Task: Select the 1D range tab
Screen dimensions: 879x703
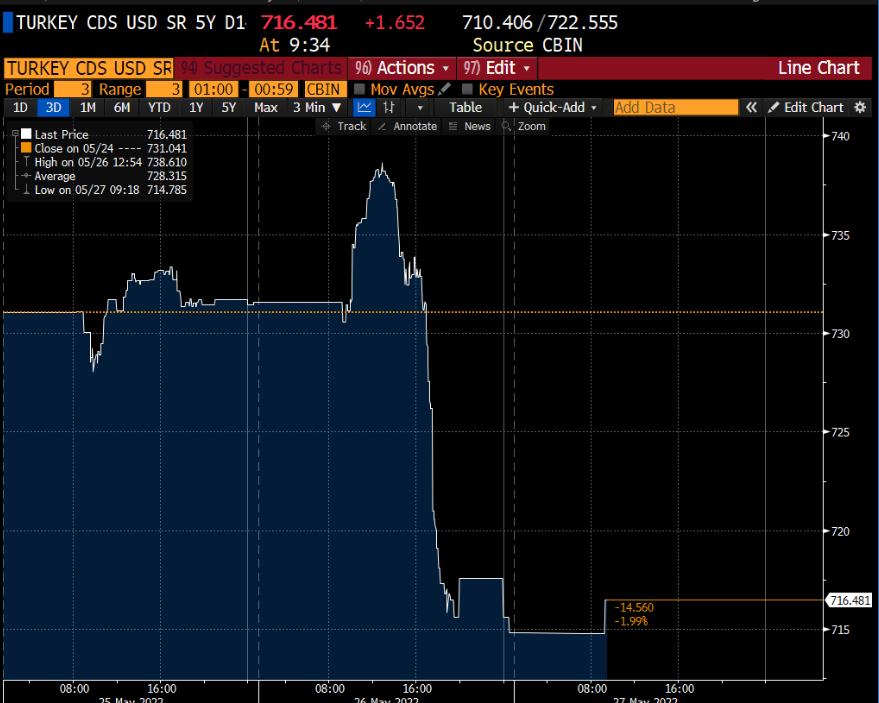Action: pos(20,107)
